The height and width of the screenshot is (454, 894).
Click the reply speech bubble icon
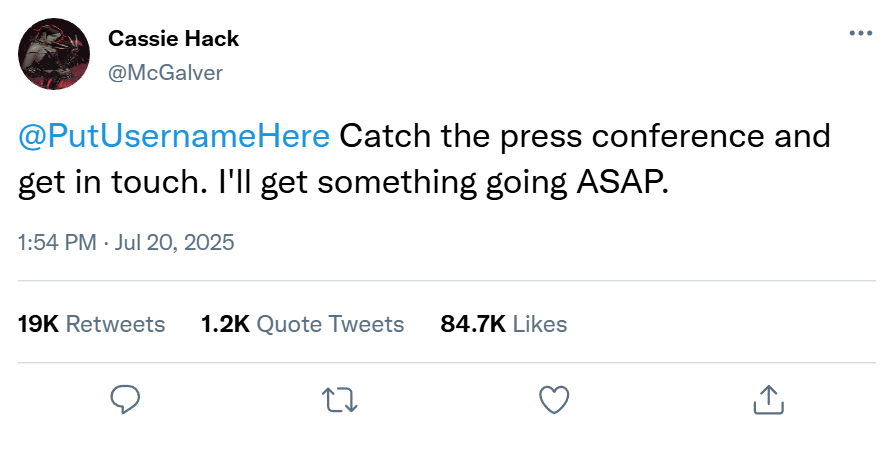124,400
